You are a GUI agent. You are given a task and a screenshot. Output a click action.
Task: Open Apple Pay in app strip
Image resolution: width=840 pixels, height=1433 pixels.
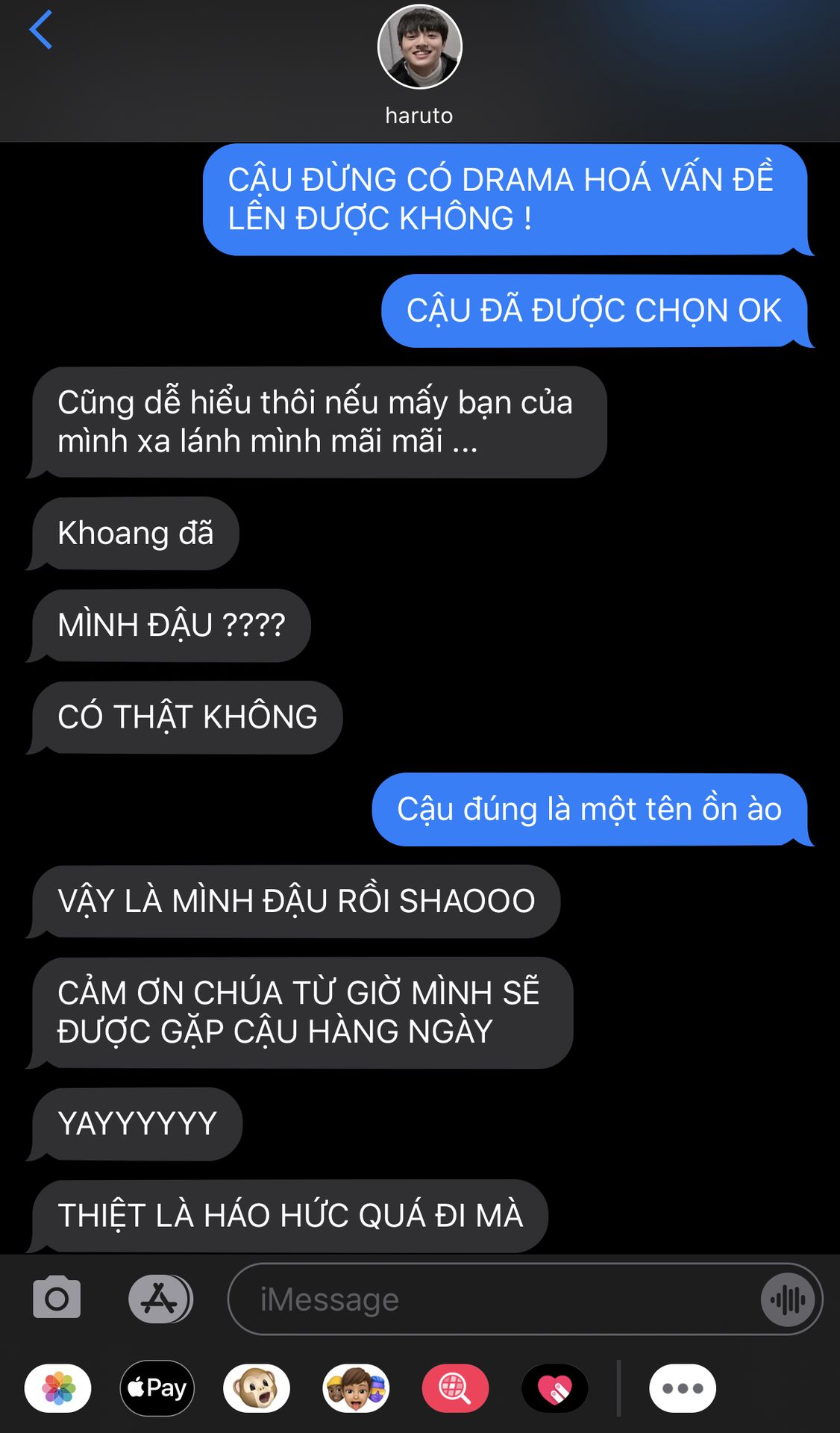tap(157, 1388)
